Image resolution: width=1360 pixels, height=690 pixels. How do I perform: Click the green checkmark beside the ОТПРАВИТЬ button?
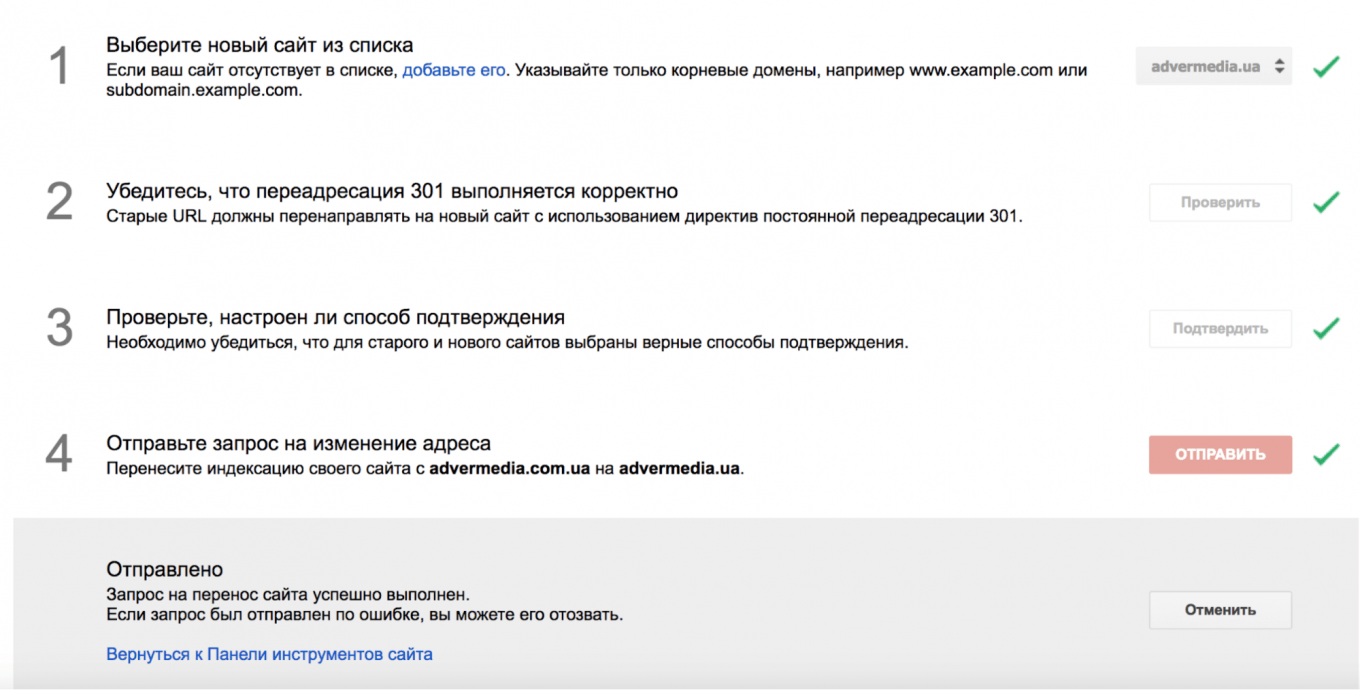pos(1326,455)
